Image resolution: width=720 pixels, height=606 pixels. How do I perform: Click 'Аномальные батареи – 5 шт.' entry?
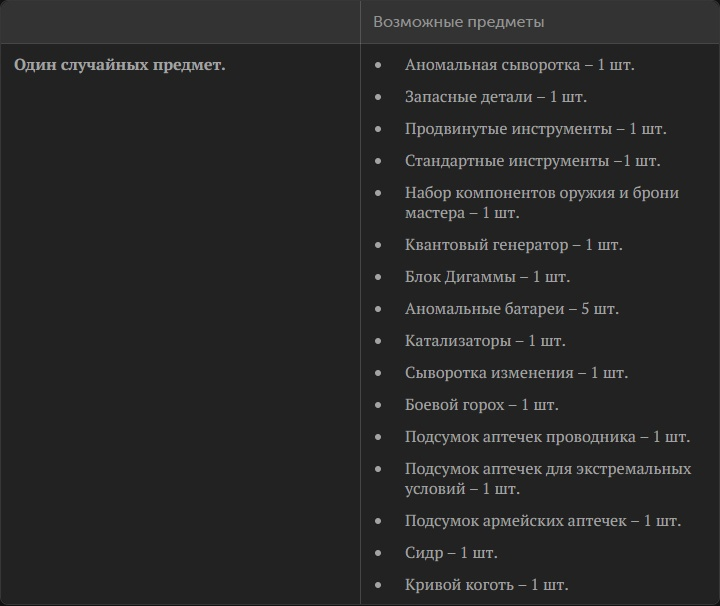click(512, 309)
